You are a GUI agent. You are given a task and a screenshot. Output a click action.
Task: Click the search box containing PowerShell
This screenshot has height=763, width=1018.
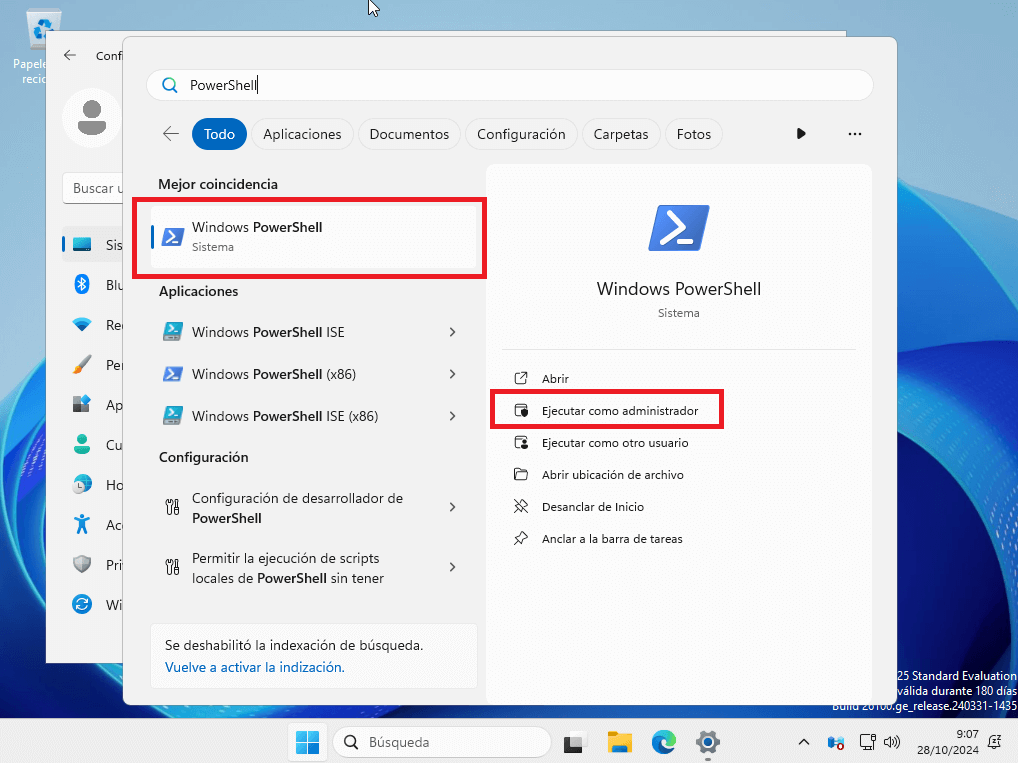click(x=510, y=85)
